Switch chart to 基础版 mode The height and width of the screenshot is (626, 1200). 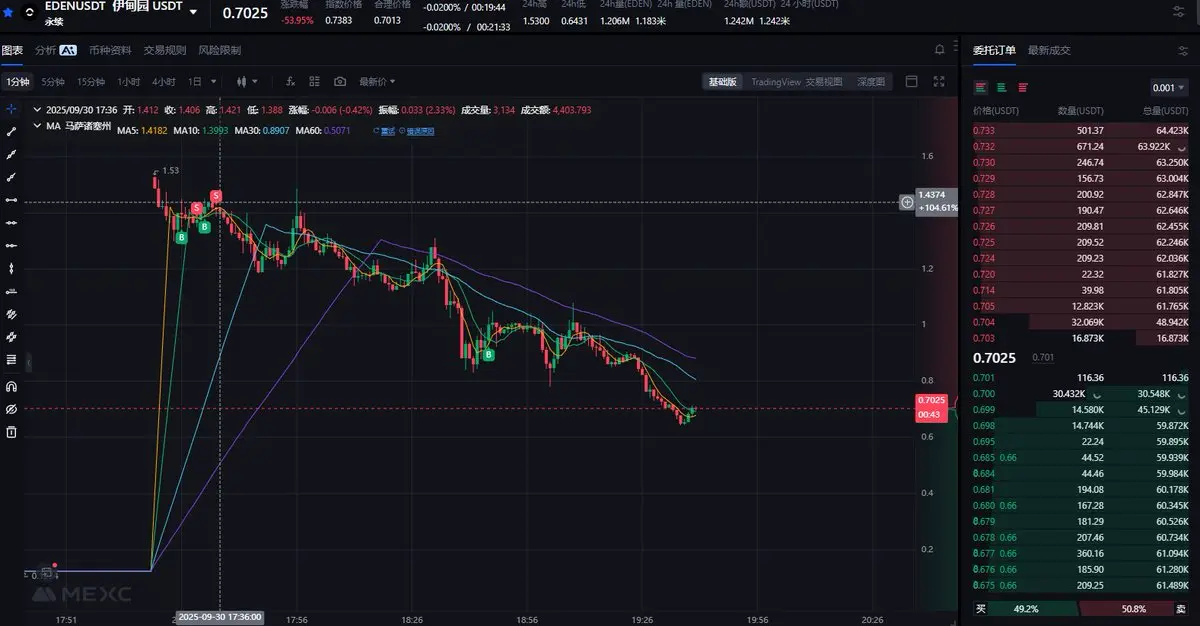(723, 82)
